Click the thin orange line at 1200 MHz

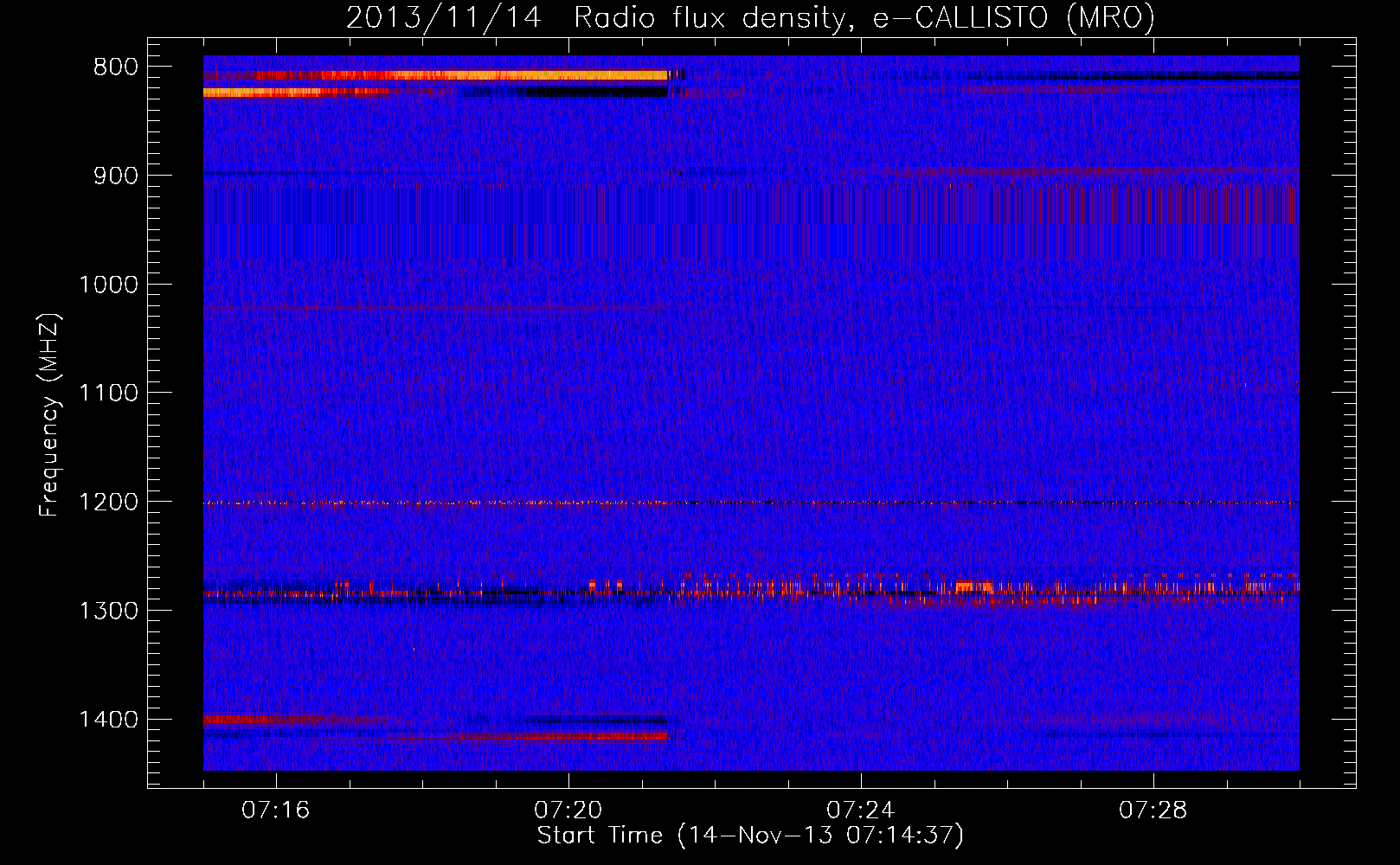pos(751,503)
